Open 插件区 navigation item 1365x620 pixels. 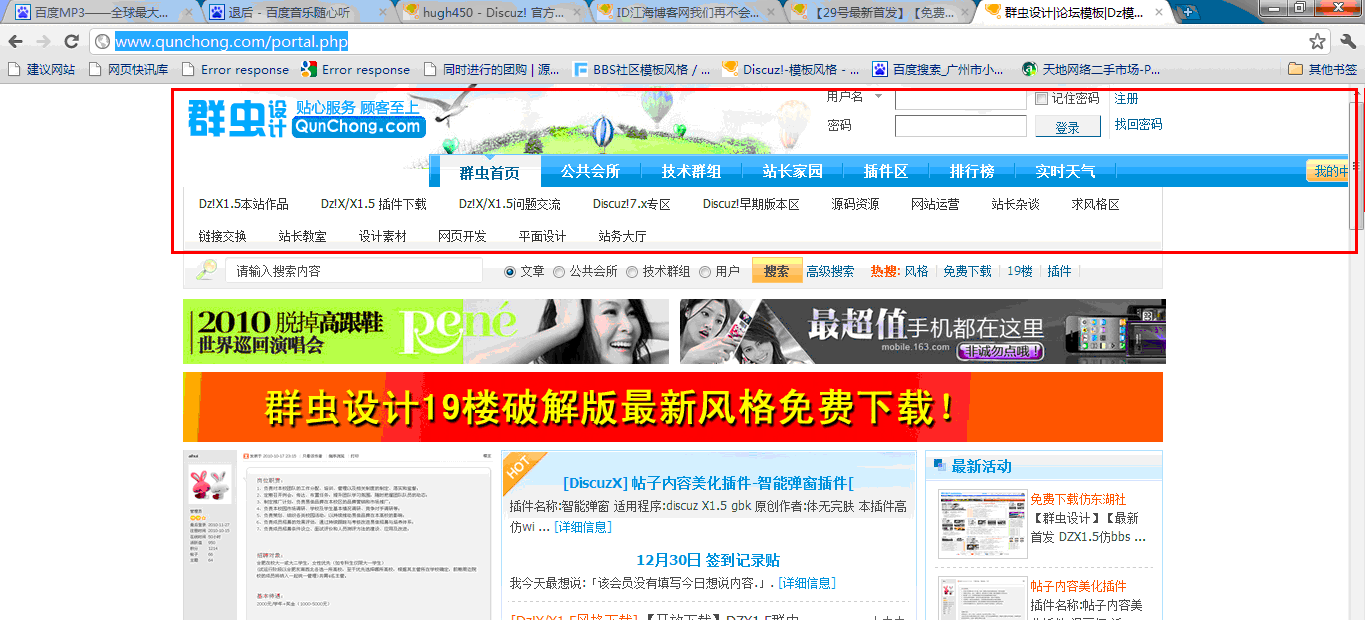point(886,171)
